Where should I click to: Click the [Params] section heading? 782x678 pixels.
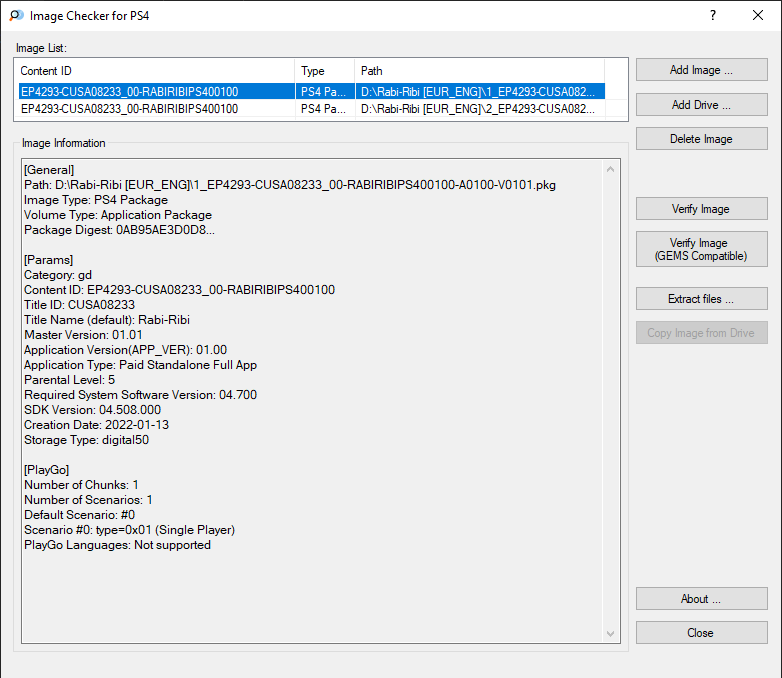pos(48,260)
